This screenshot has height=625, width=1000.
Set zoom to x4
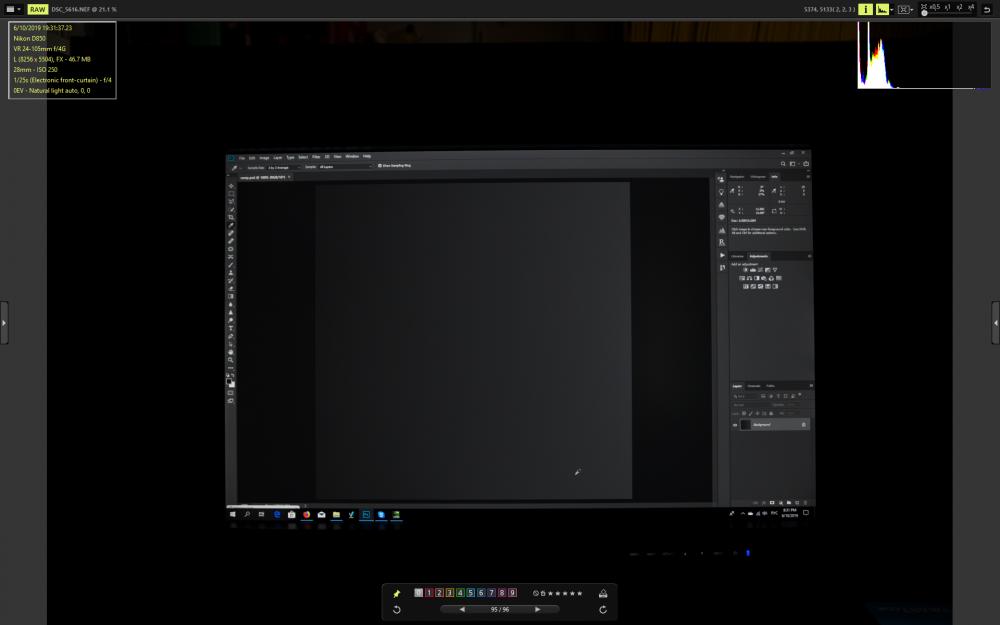tap(971, 7)
